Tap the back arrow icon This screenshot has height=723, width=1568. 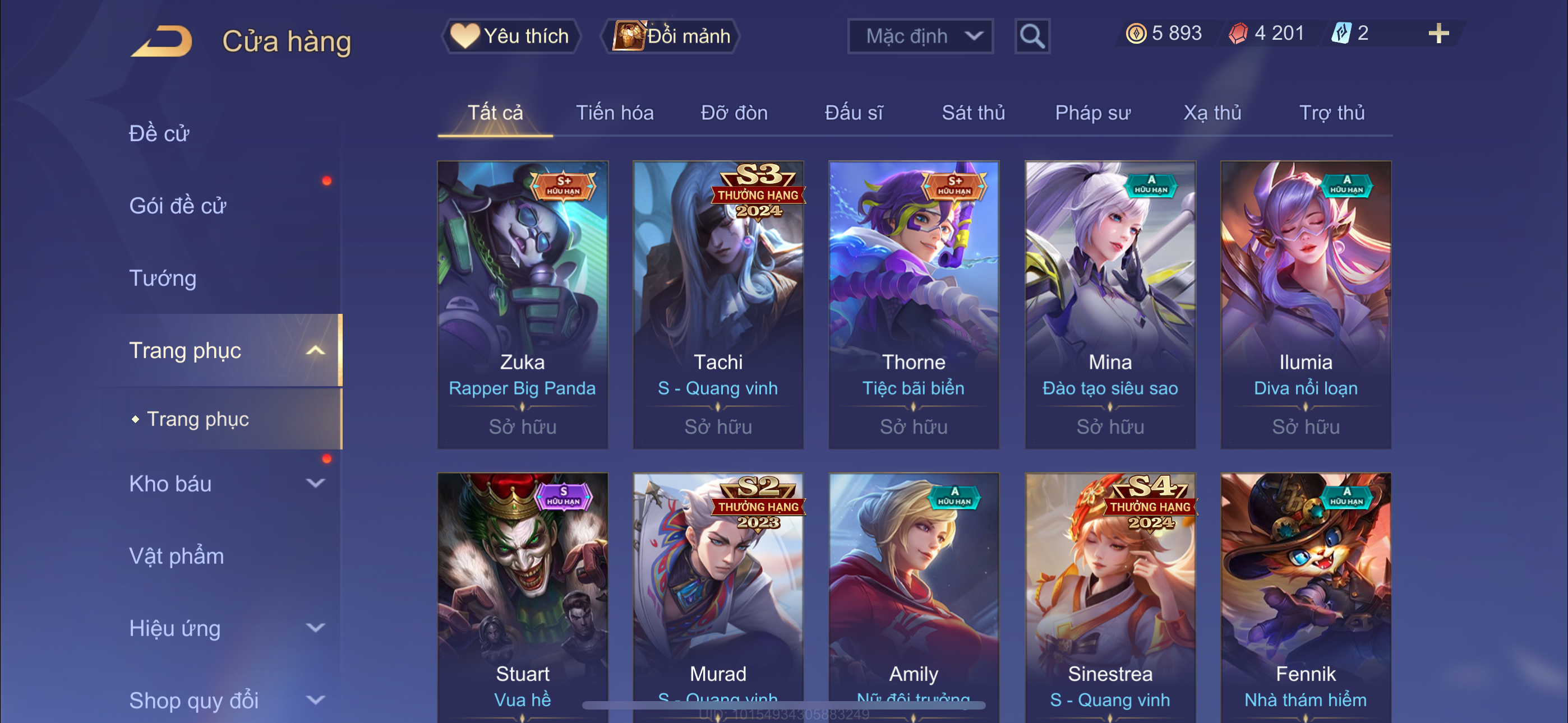point(162,41)
